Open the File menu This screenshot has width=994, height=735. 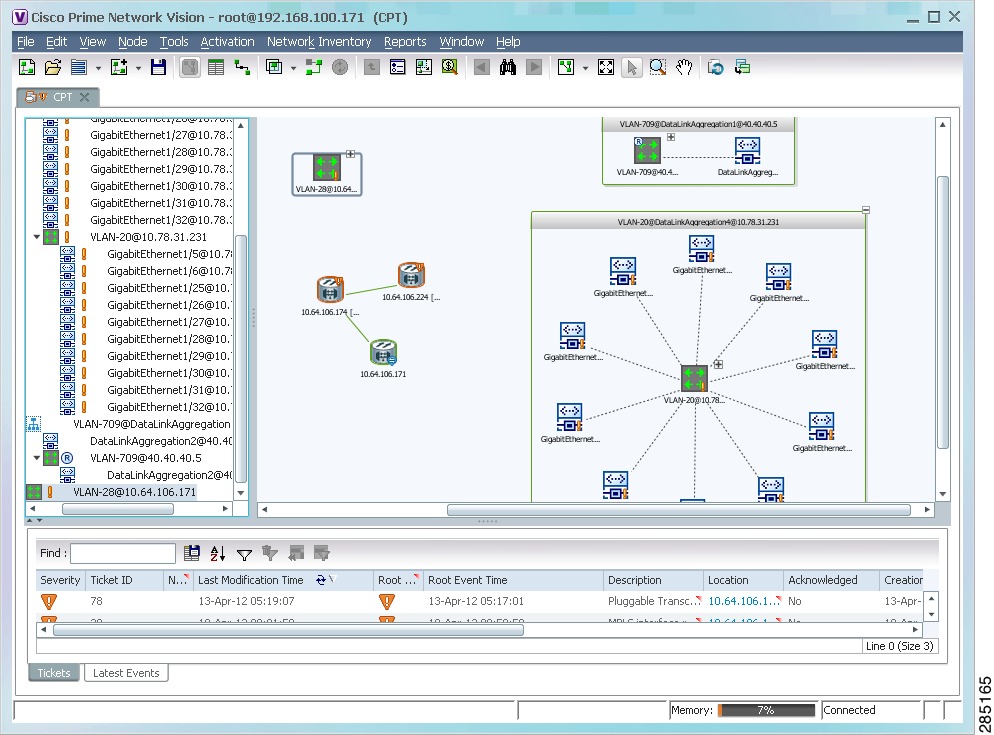[x=26, y=42]
